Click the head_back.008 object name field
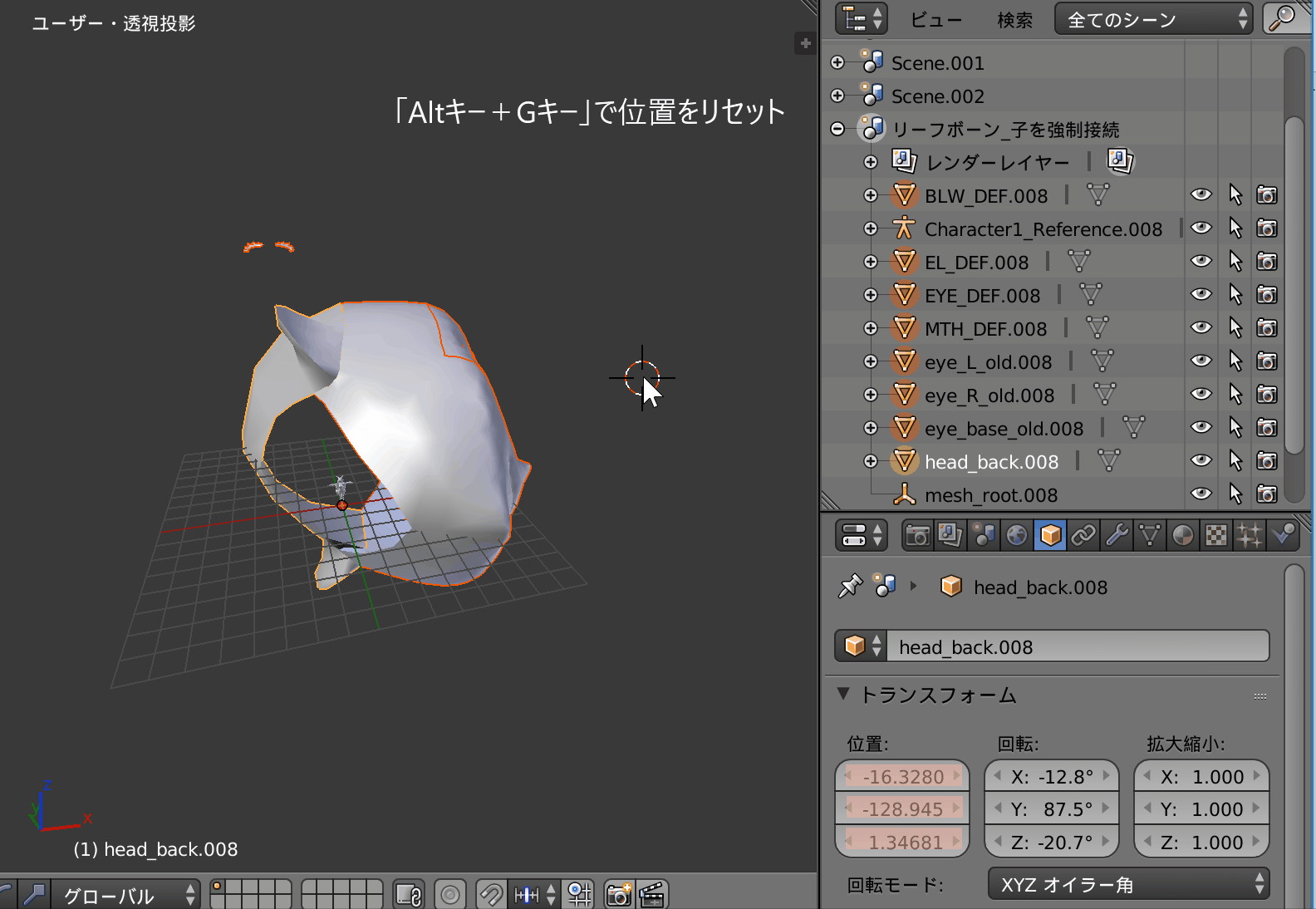Viewport: 1316px width, 909px height. coord(1078,646)
